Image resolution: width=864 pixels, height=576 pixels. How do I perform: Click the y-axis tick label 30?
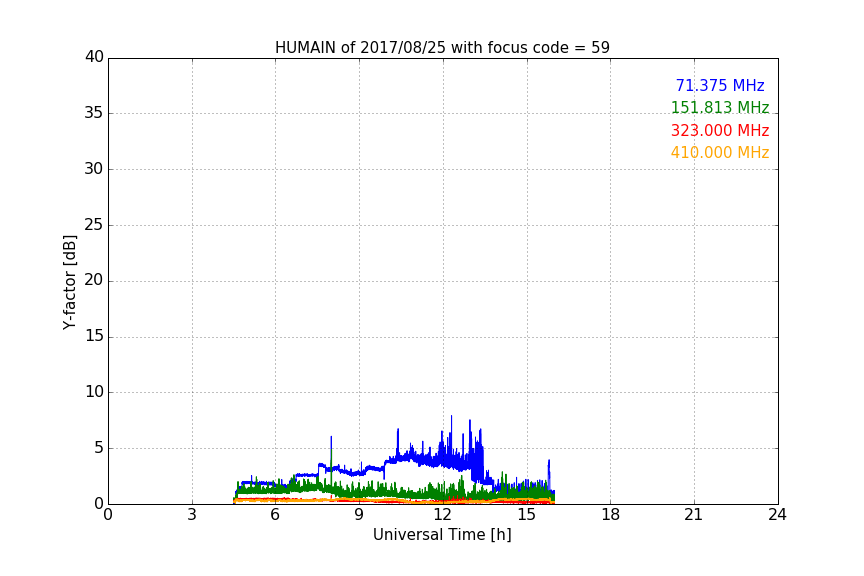coord(94,169)
